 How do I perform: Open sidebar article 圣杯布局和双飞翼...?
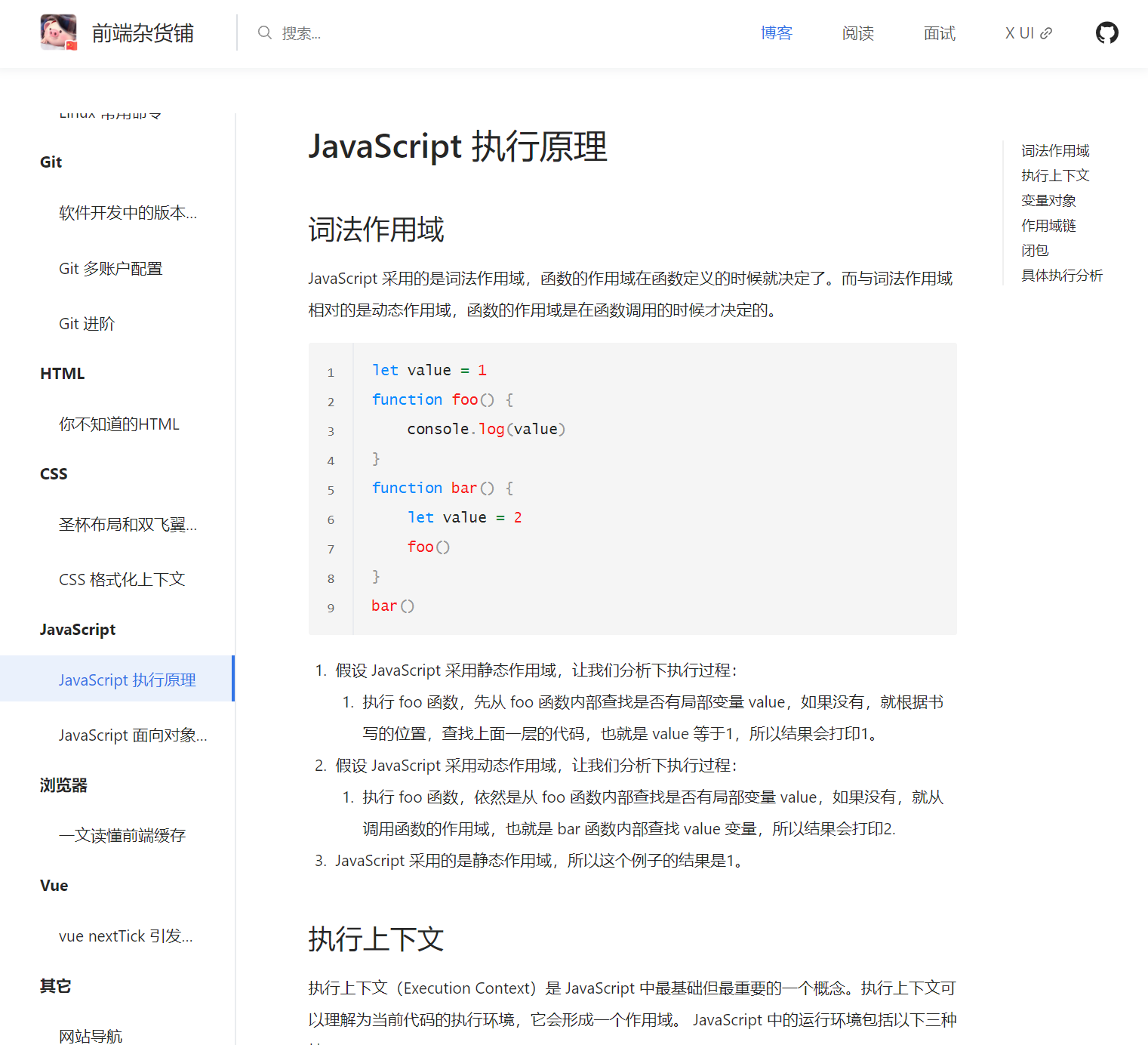(x=128, y=525)
